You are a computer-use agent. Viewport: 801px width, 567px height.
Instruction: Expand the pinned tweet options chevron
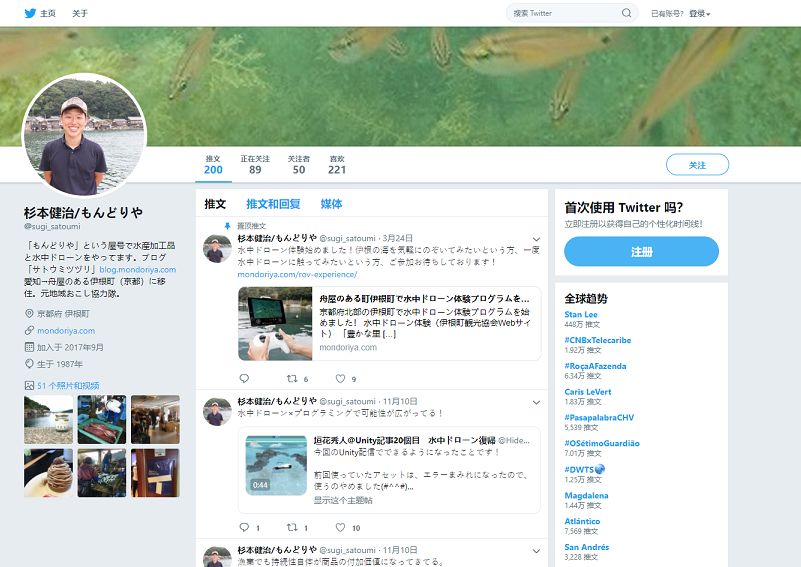pos(536,239)
